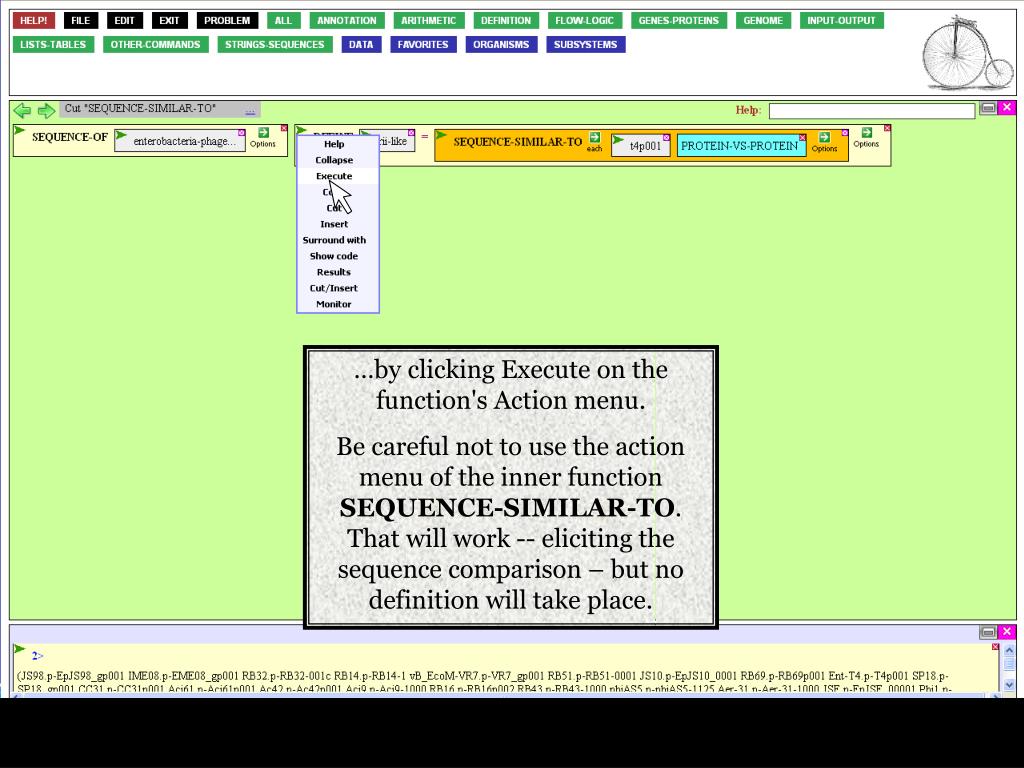Go forward with the green right arrow
The width and height of the screenshot is (1024, 768).
click(46, 110)
